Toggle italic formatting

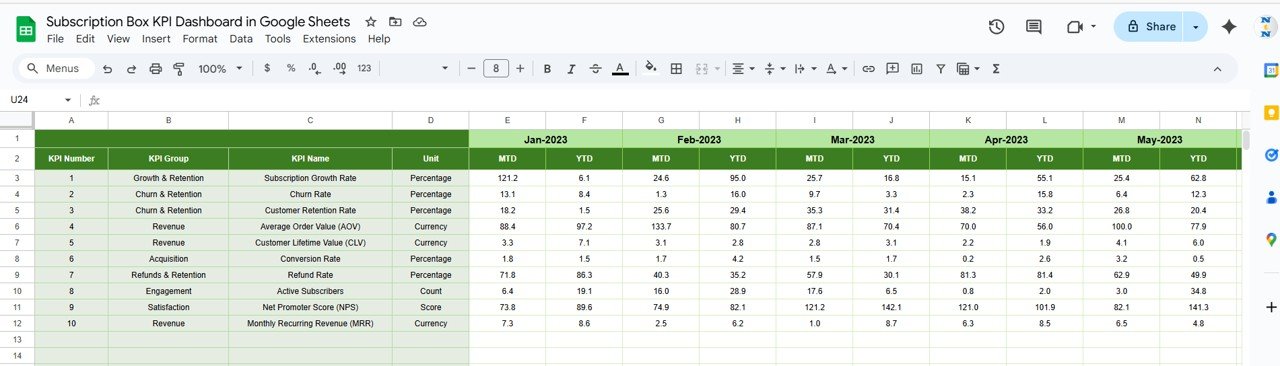(571, 68)
